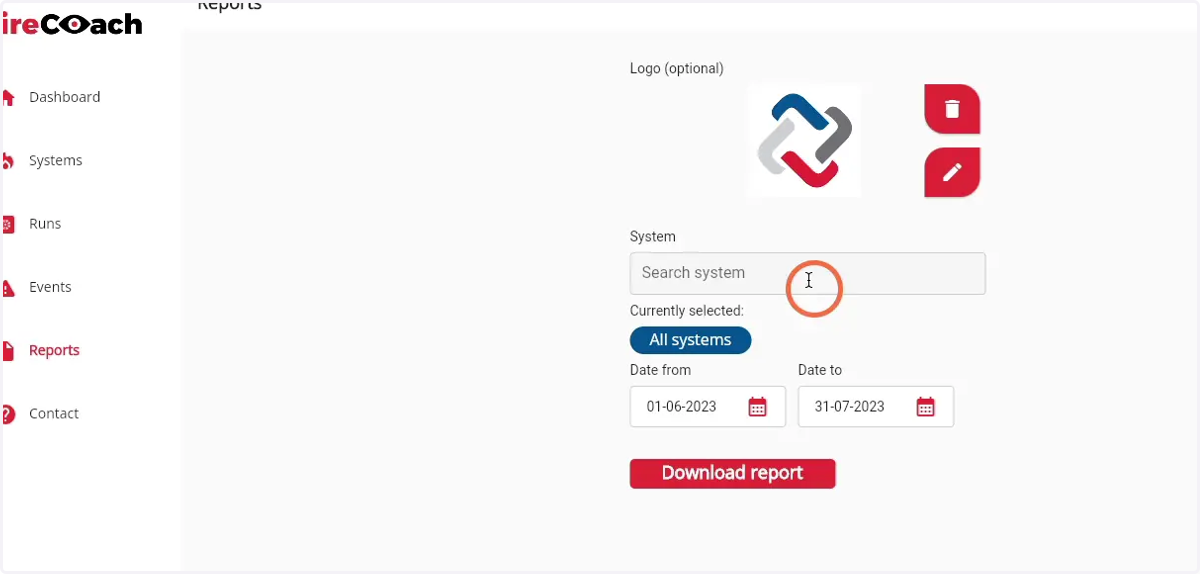This screenshot has height=574, width=1200.
Task: Click the 'Logo (optional)' label
Action: click(677, 69)
